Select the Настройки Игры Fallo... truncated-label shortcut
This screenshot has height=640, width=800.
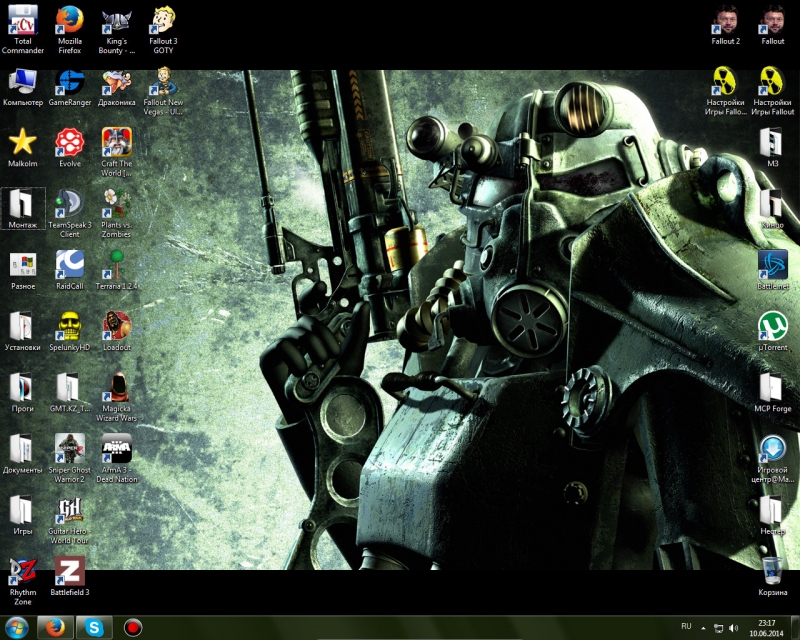coord(725,92)
